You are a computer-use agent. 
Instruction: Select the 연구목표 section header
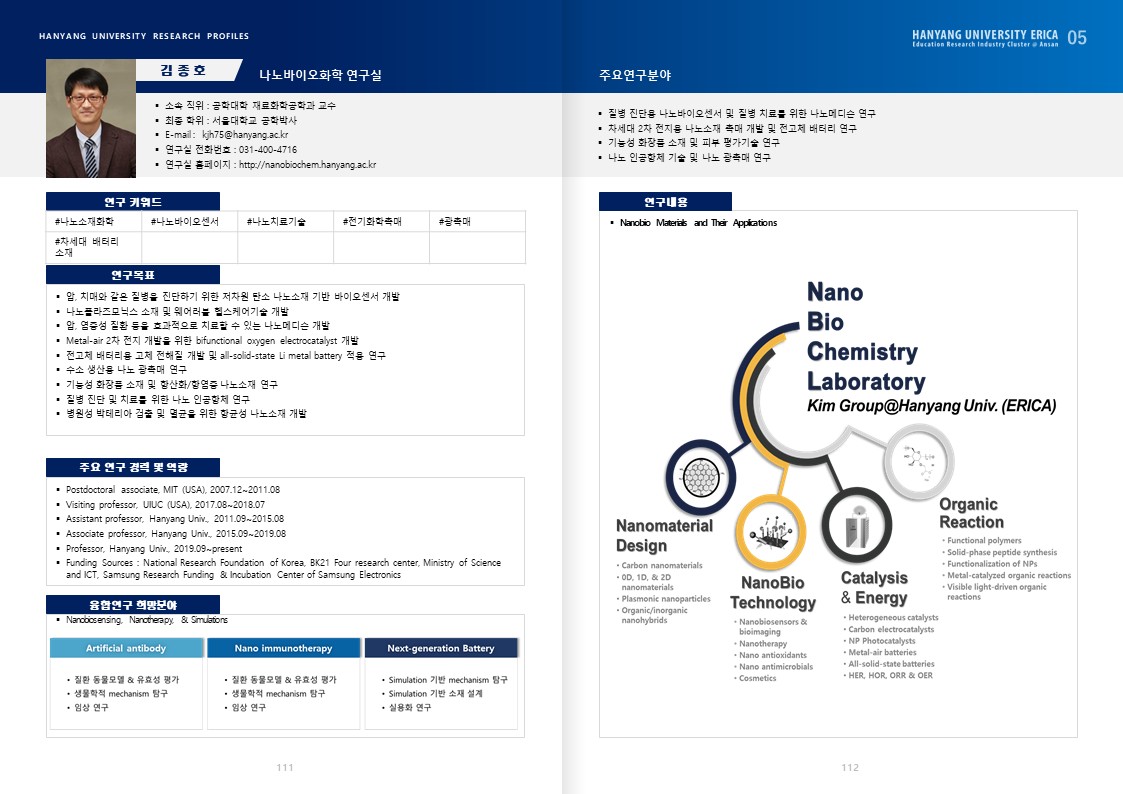pos(133,275)
